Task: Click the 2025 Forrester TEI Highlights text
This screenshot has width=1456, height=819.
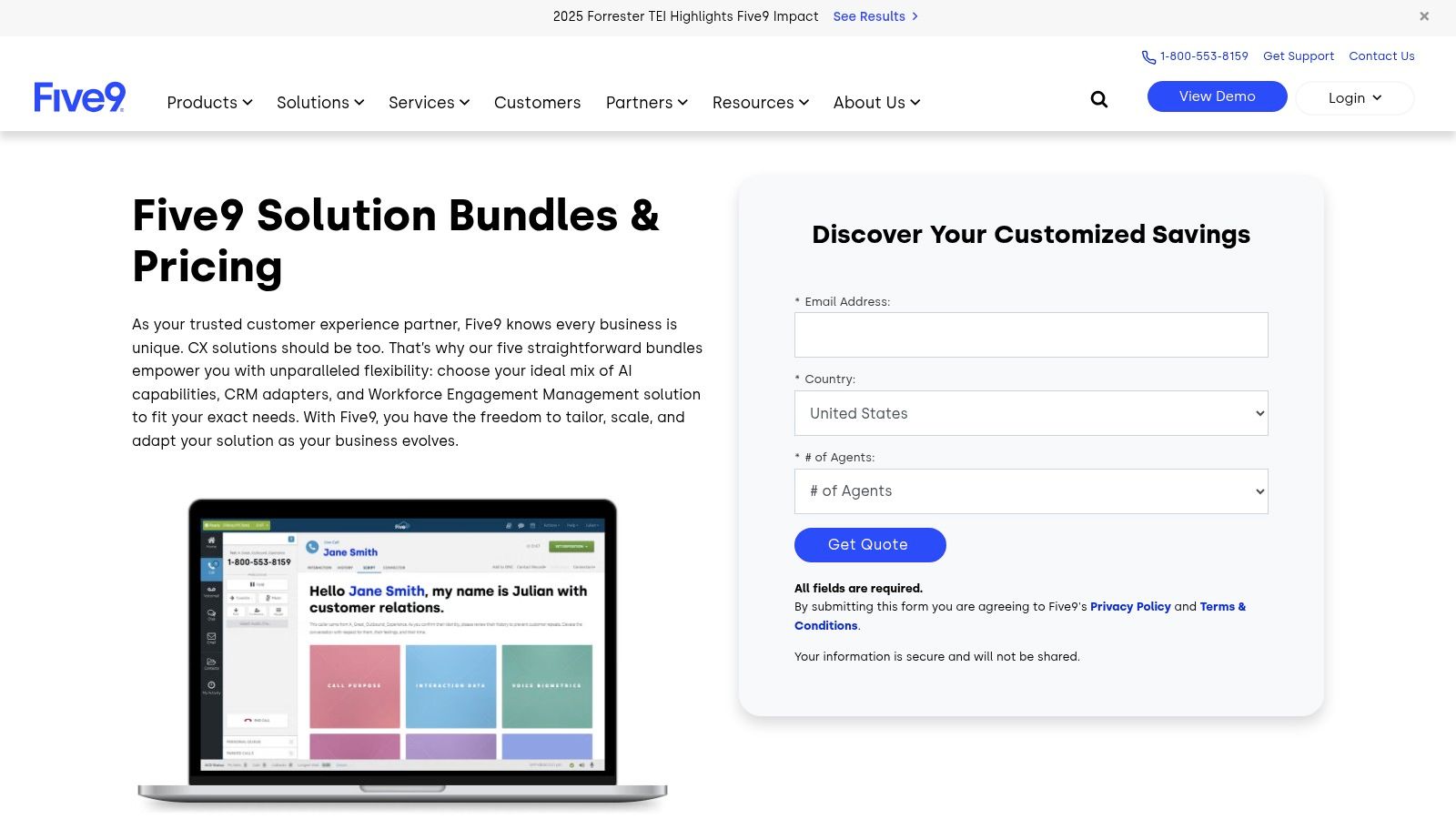Action: (685, 16)
